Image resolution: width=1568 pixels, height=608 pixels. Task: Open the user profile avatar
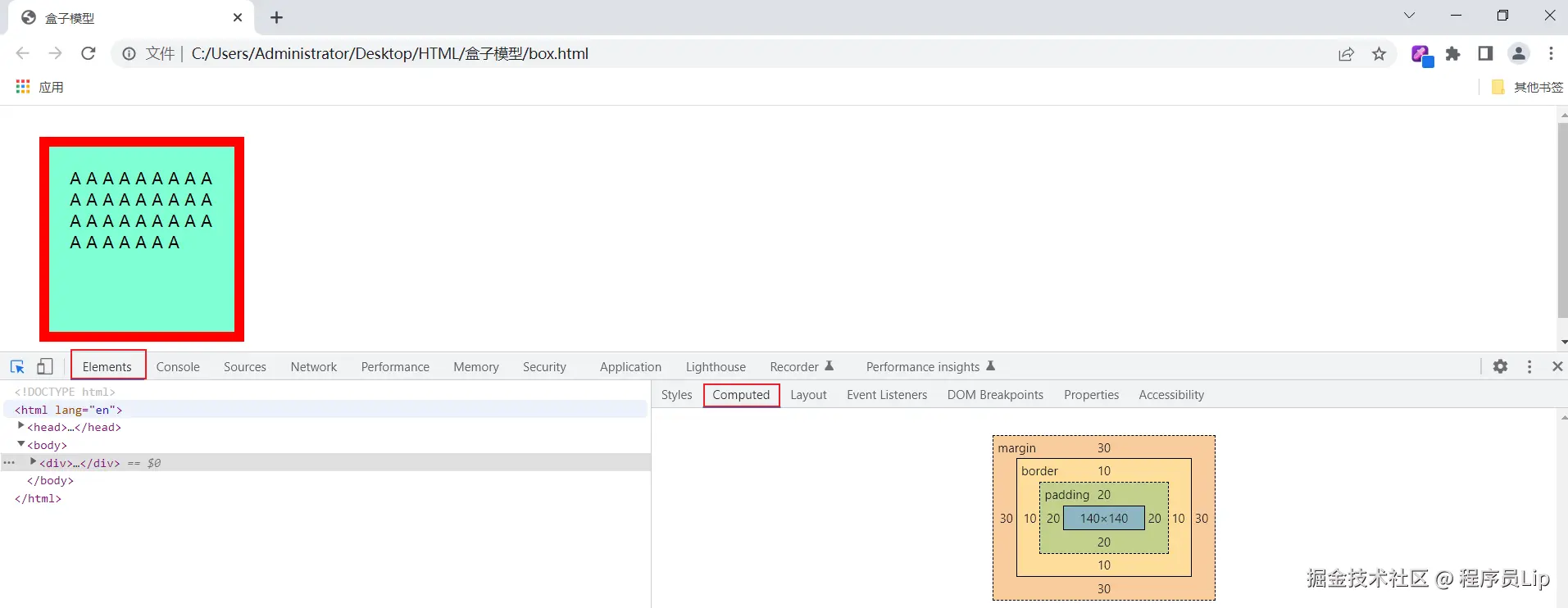tap(1519, 54)
